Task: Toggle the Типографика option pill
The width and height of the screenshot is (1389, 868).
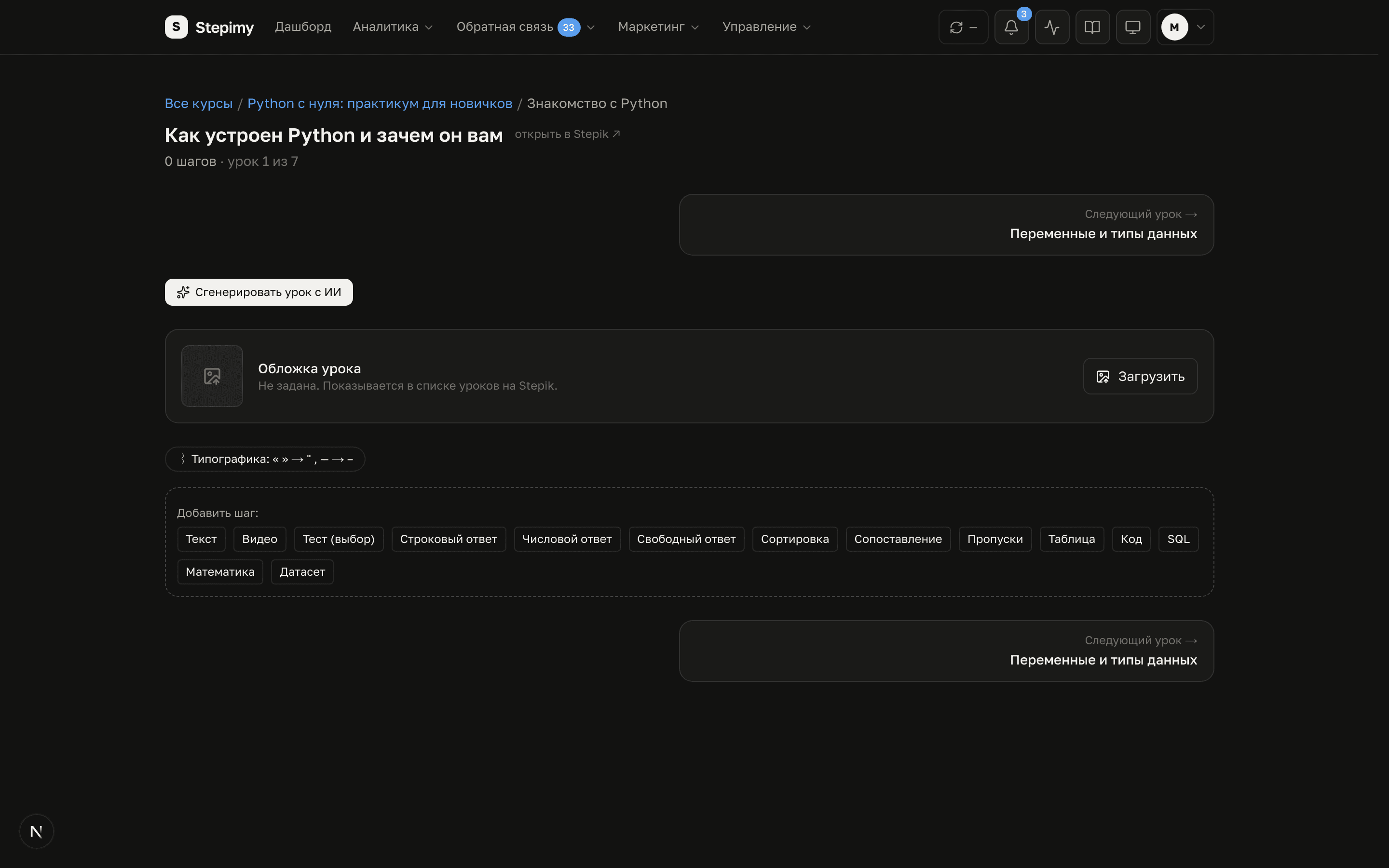Action: pos(265,459)
